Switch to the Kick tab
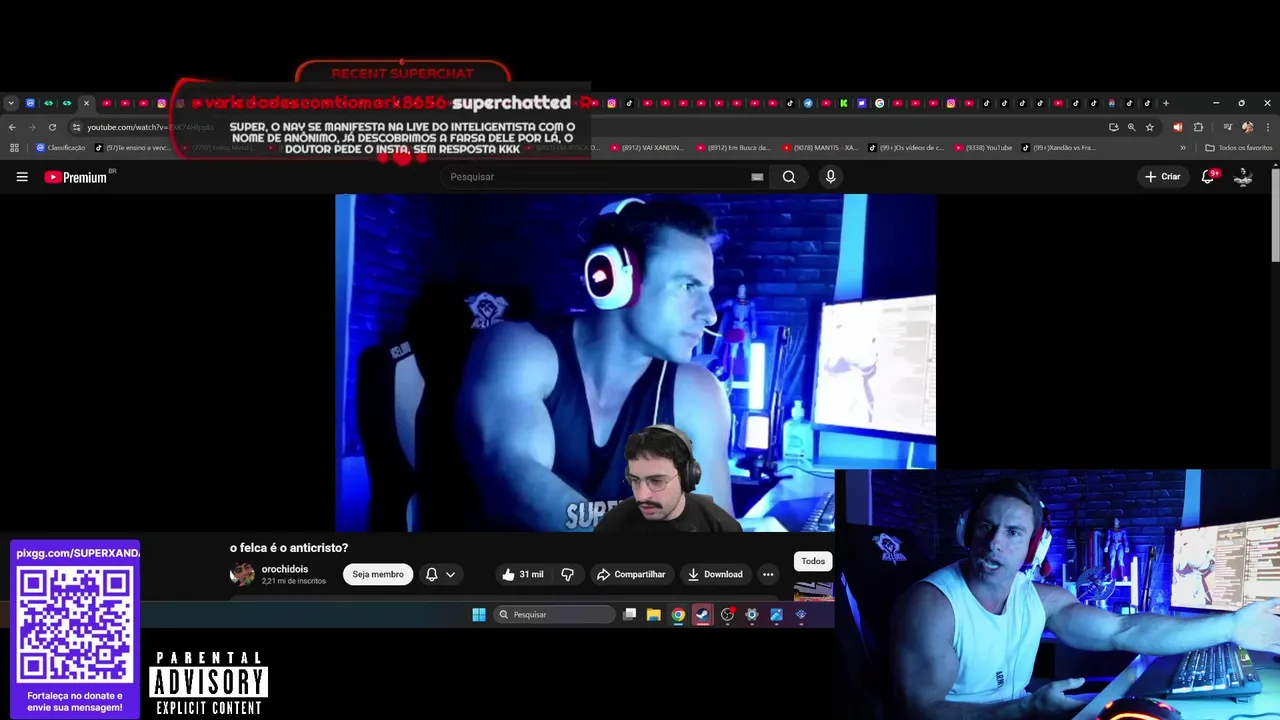The height and width of the screenshot is (720, 1280). point(843,103)
